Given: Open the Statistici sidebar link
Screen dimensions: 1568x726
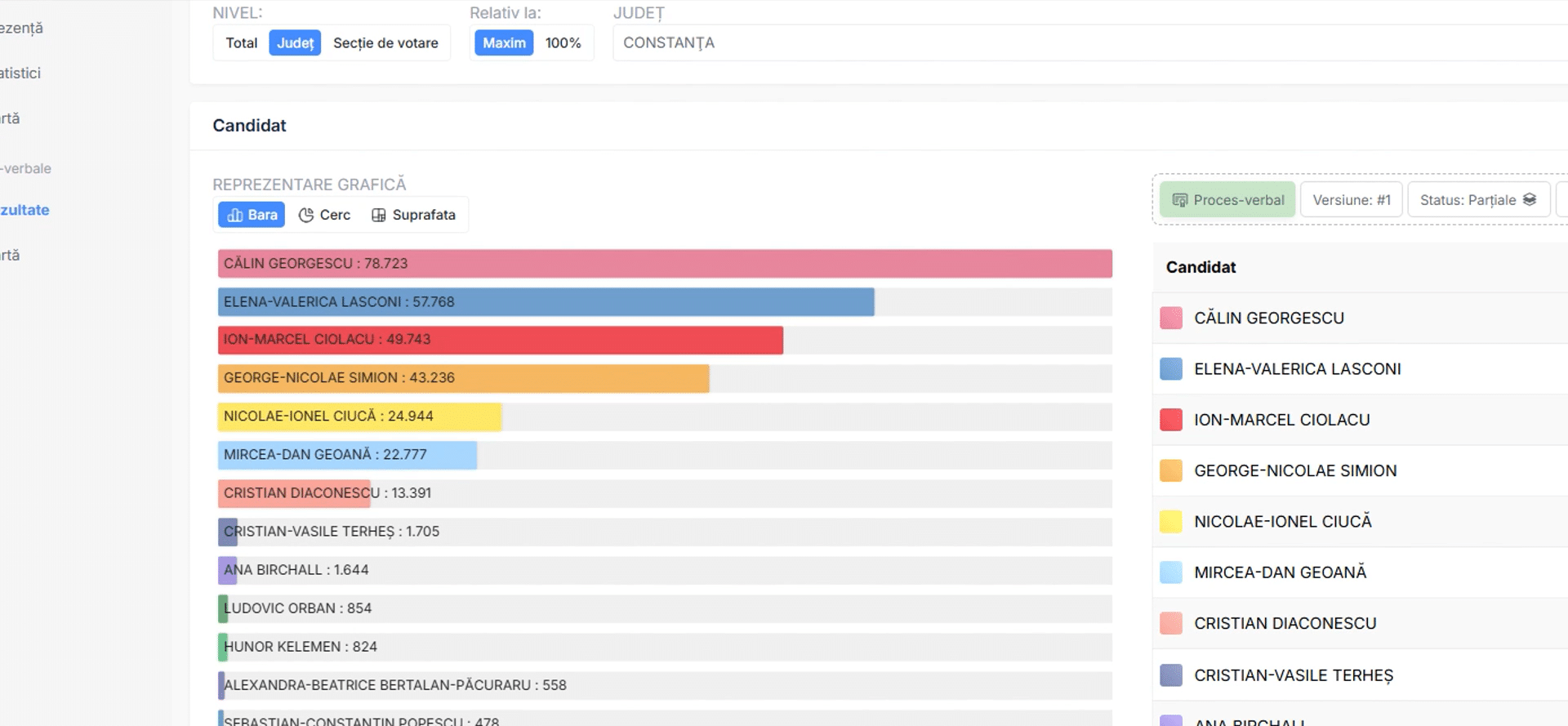Looking at the screenshot, I should coord(20,73).
